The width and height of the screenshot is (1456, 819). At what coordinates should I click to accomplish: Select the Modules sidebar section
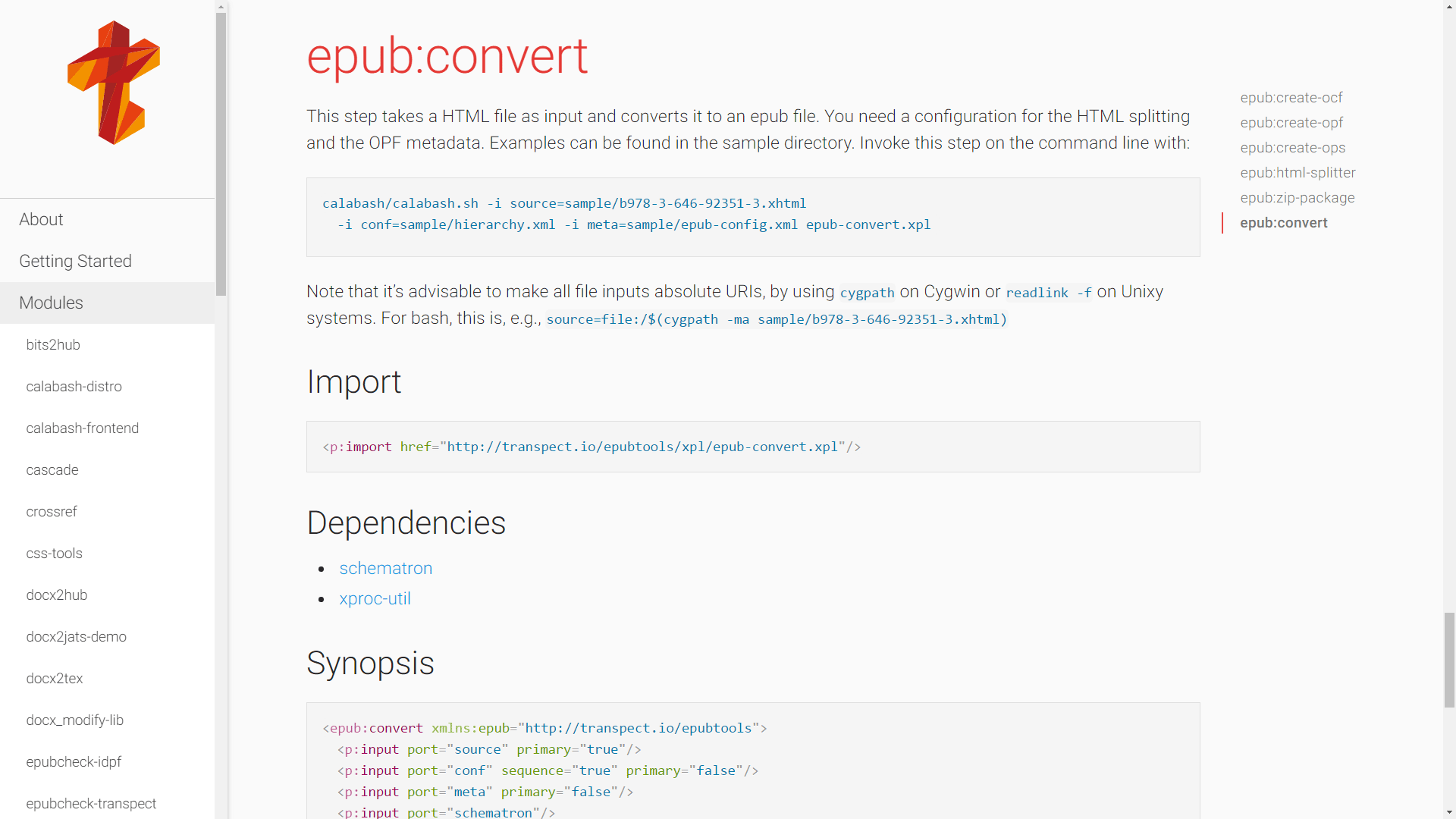click(51, 303)
